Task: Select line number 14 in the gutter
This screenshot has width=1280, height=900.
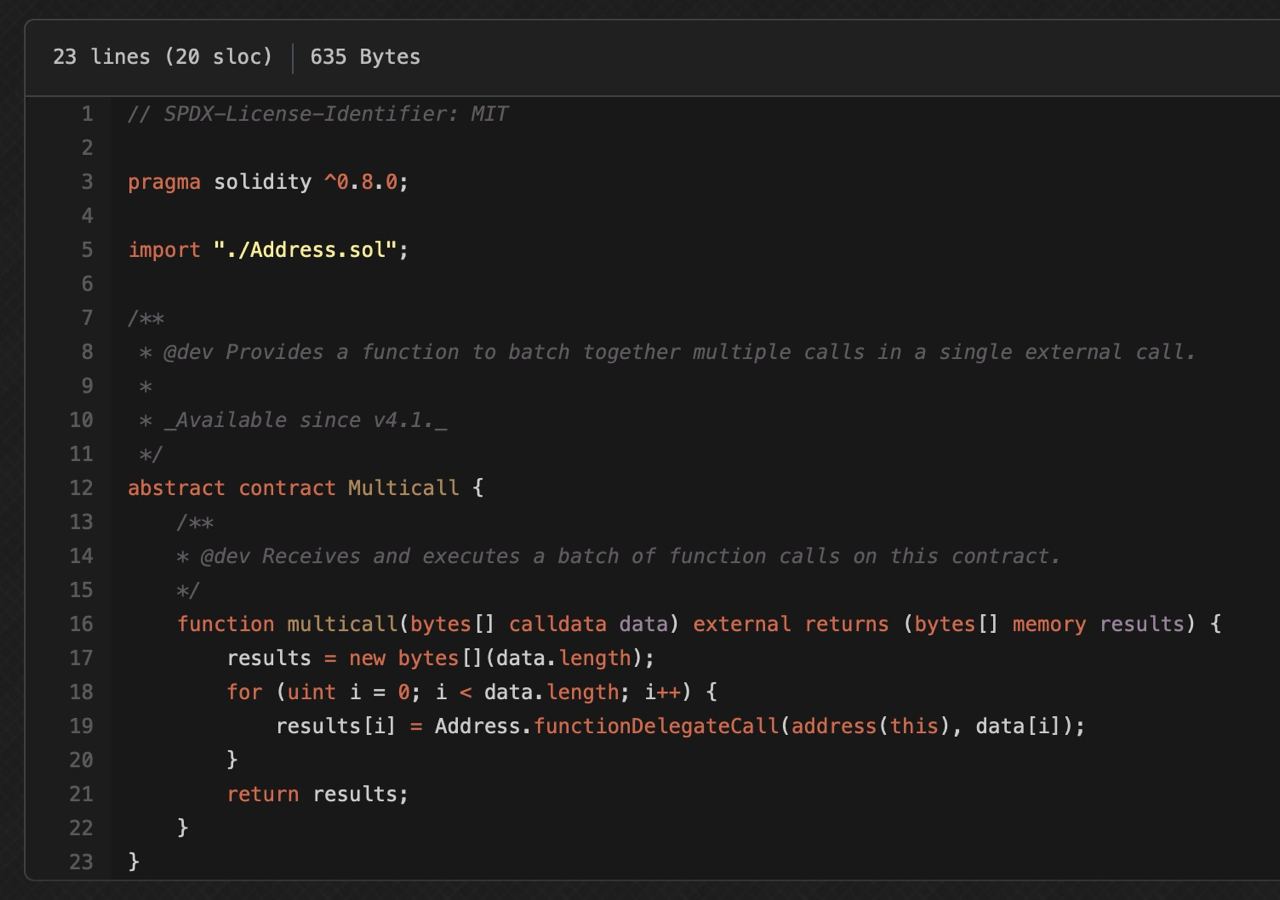Action: pos(81,556)
